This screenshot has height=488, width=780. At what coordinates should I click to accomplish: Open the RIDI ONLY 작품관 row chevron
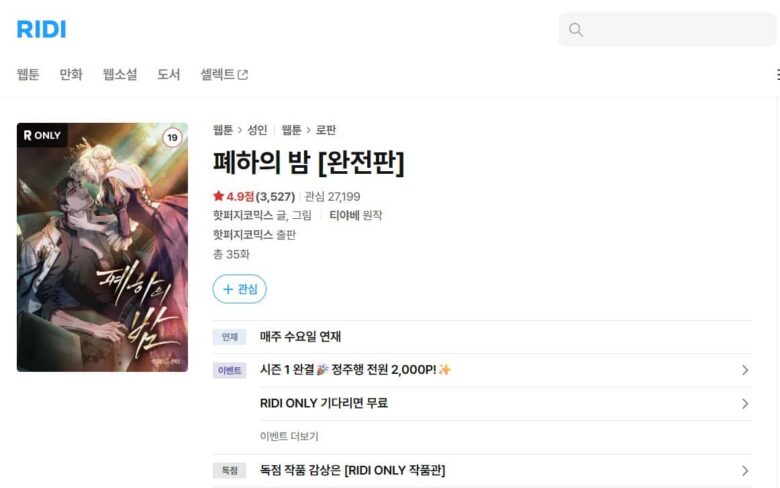745,471
